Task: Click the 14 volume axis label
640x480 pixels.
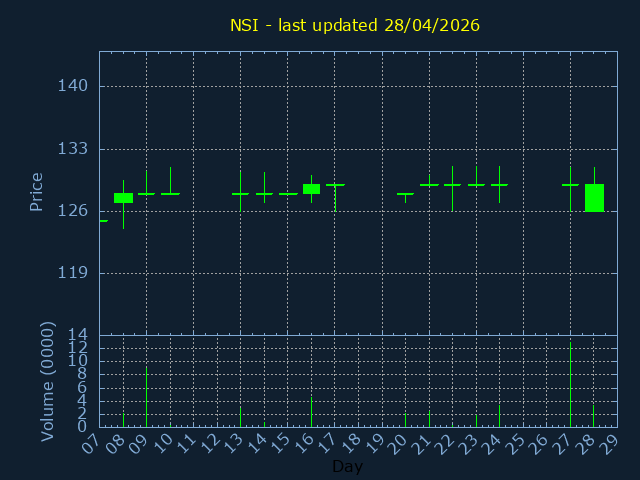Action: point(78,334)
